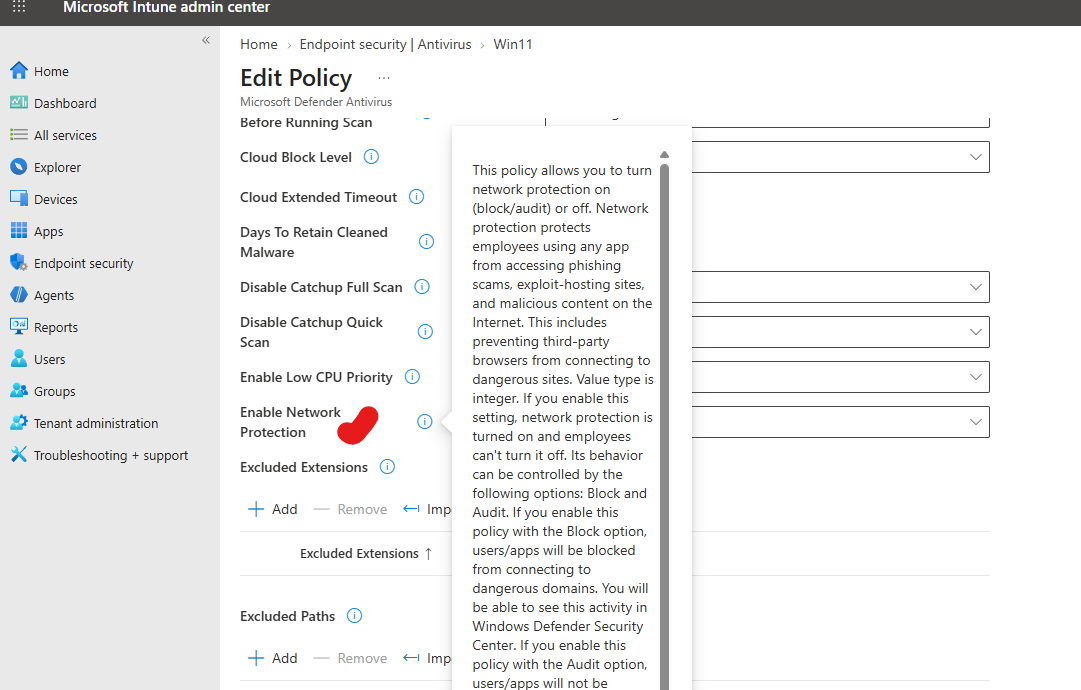Click the Users person icon
1081x690 pixels.
19,358
